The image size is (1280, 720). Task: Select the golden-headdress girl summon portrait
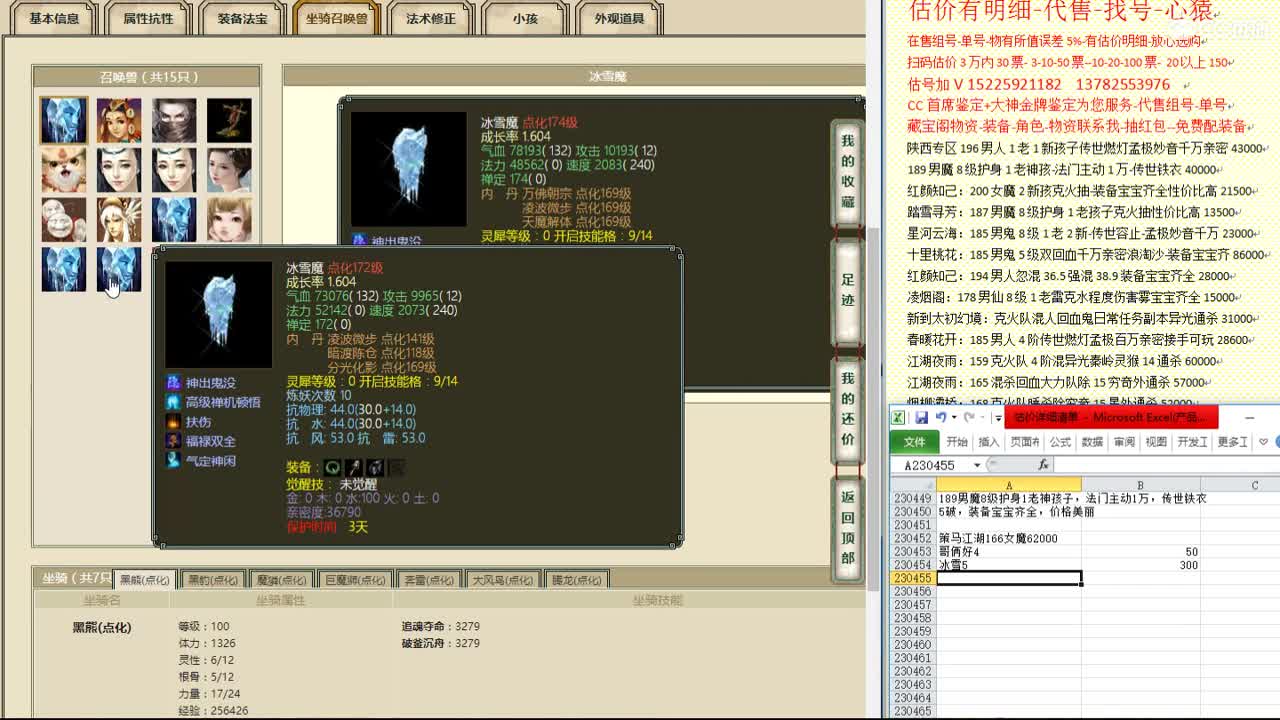coord(119,120)
